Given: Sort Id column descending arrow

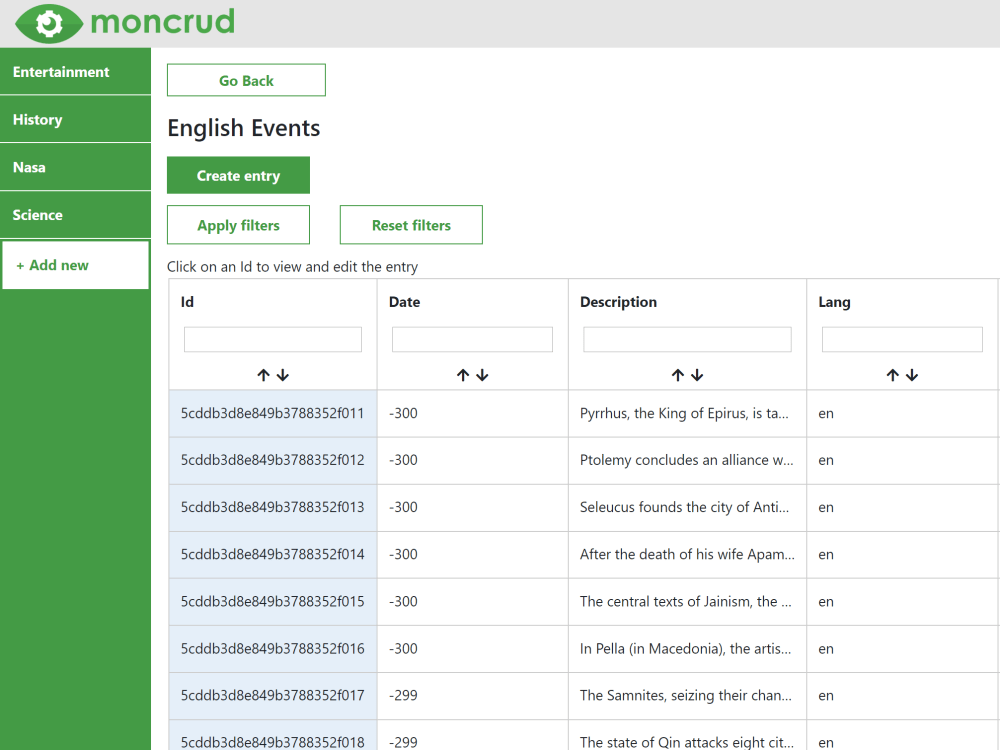Looking at the screenshot, I should tap(283, 375).
